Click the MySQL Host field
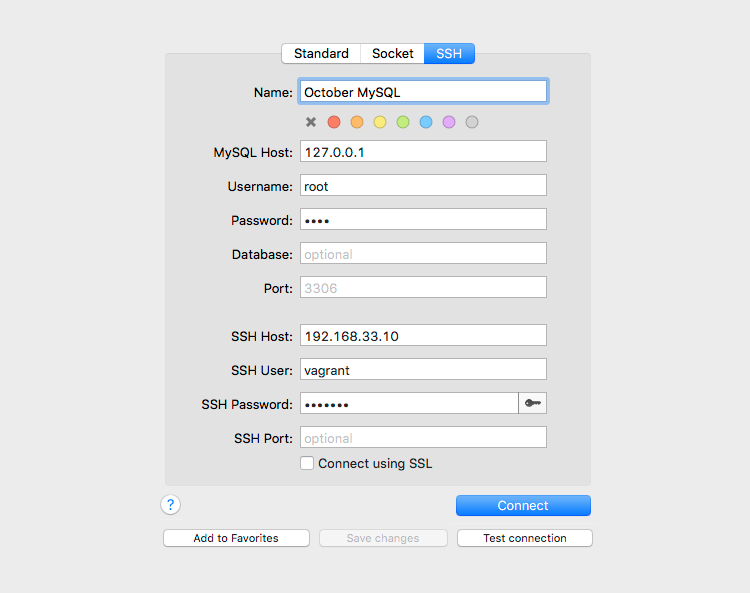This screenshot has height=593, width=750. 423,152
